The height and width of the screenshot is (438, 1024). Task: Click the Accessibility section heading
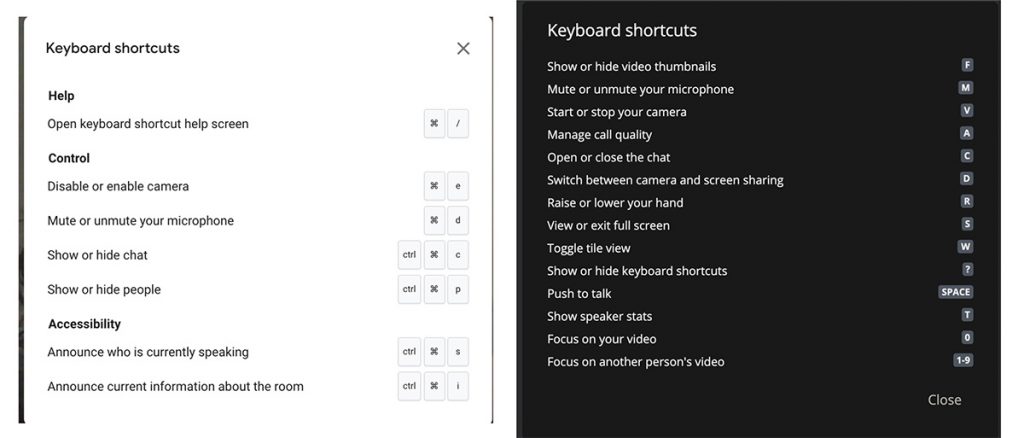85,324
